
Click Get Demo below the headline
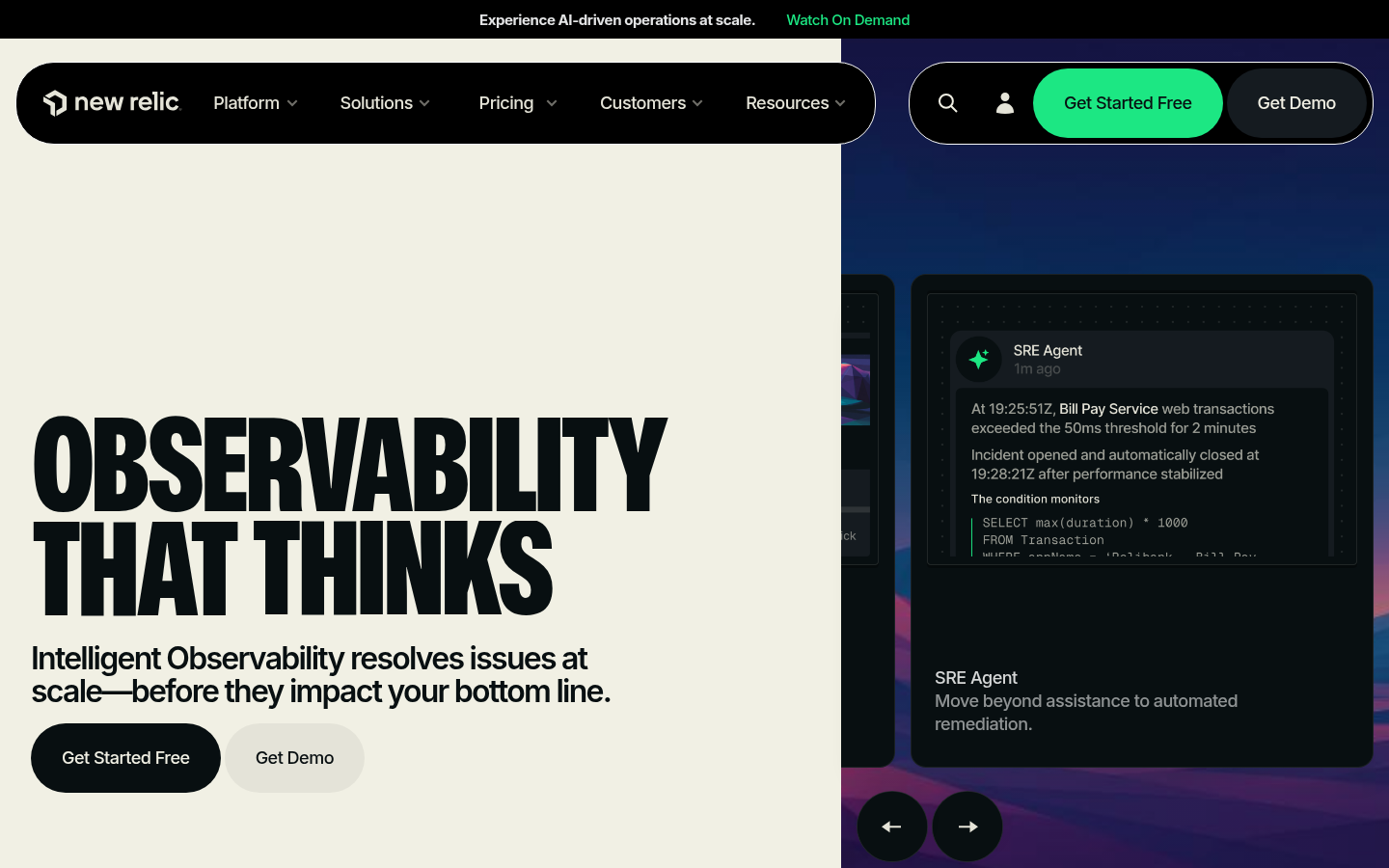(294, 758)
